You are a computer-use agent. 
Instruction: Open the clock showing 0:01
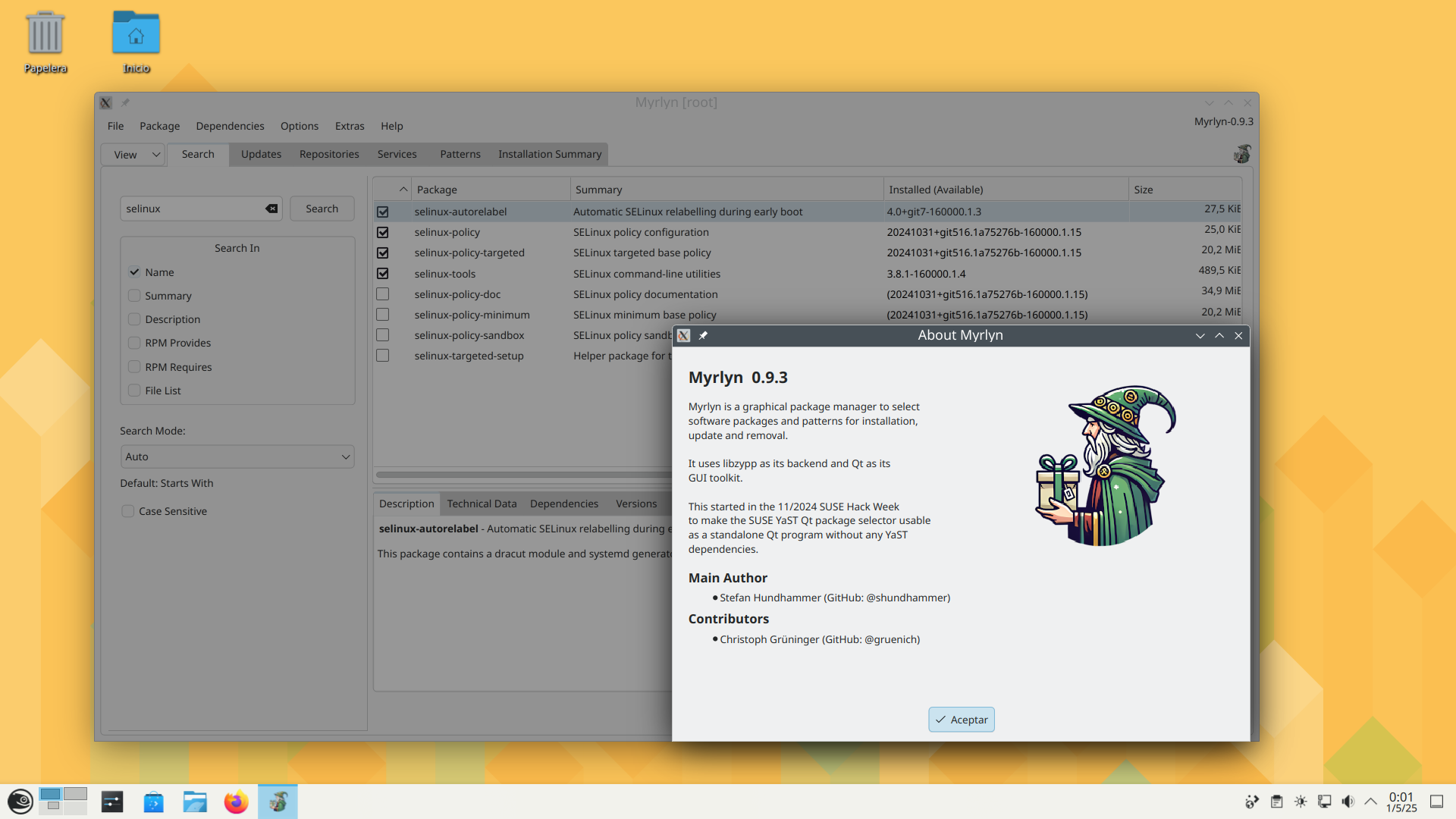click(1401, 802)
